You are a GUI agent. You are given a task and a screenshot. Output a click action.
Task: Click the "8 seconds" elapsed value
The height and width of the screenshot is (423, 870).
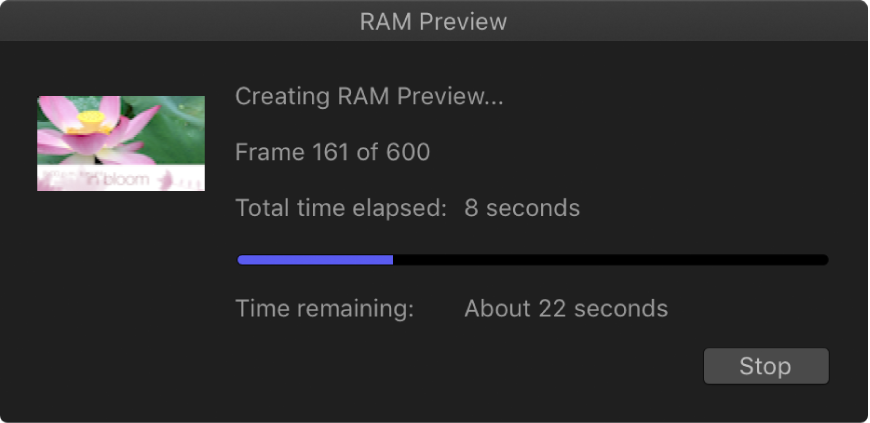click(522, 208)
